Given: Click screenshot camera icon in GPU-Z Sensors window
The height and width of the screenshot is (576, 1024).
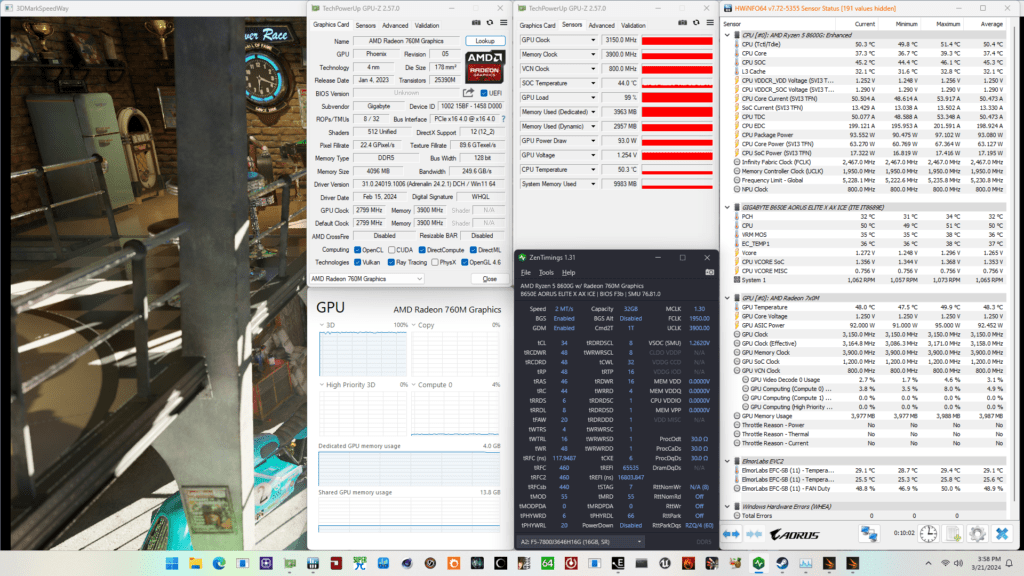Looking at the screenshot, I should pyautogui.click(x=682, y=23).
